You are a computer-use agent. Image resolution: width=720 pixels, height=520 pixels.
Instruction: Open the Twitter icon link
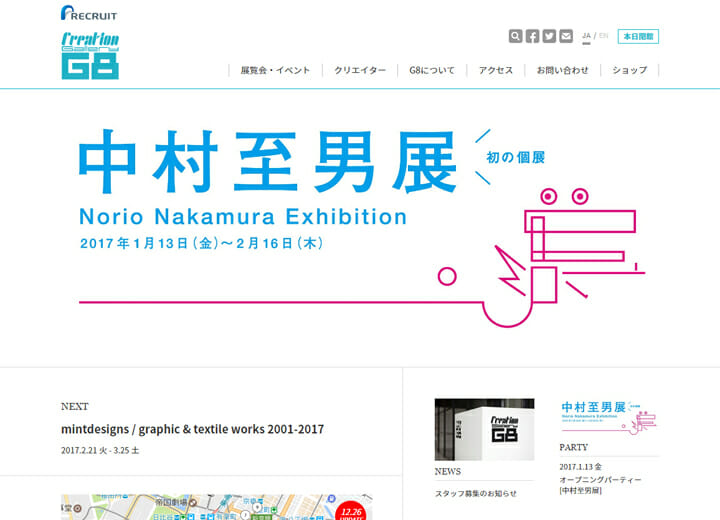549,36
